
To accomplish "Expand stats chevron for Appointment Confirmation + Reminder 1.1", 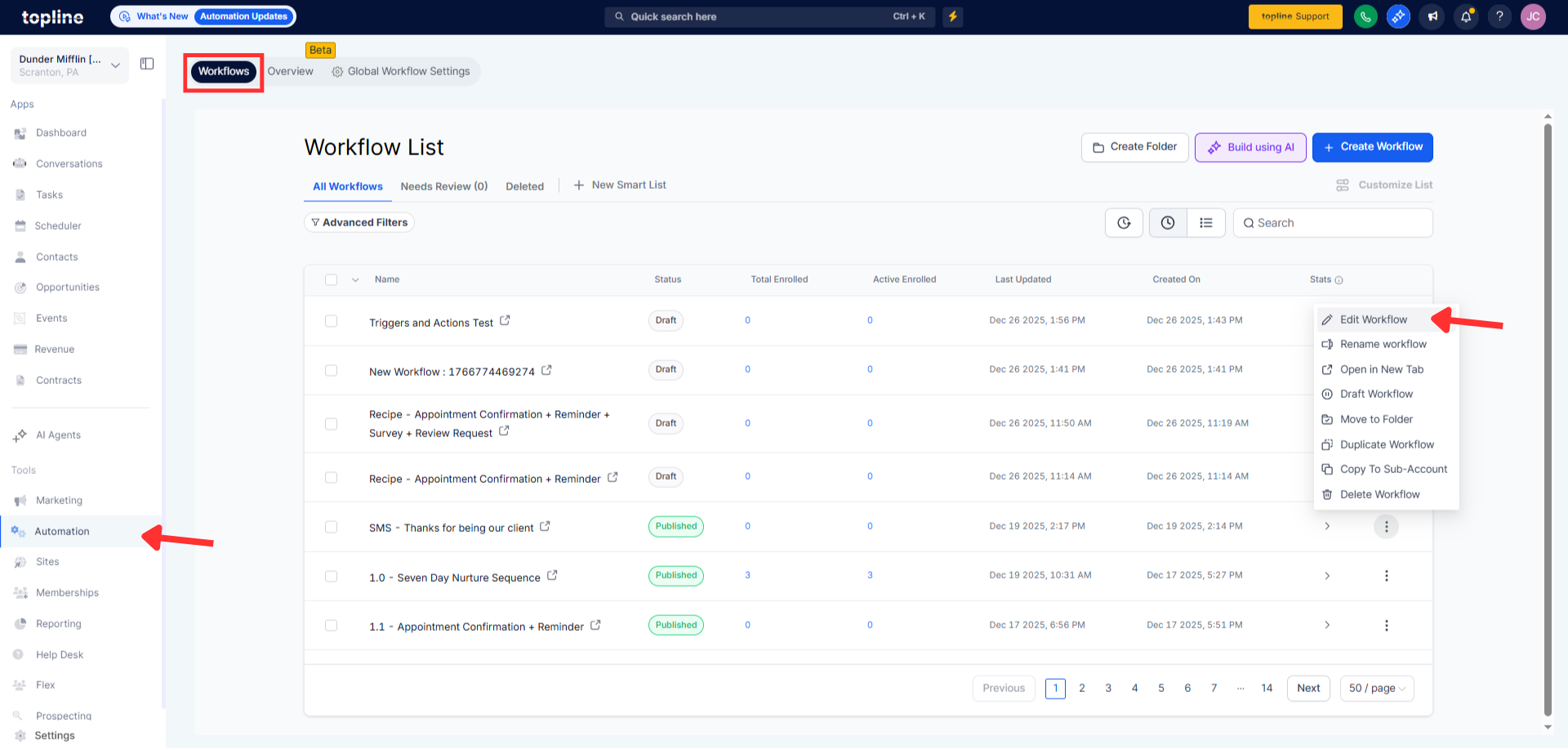I will click(x=1327, y=626).
